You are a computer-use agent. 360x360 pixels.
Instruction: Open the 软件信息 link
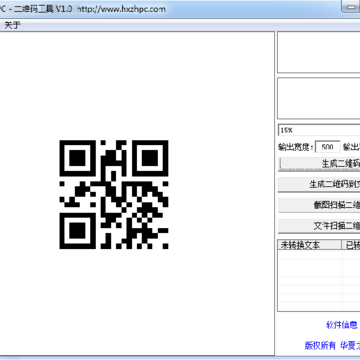[x=342, y=325]
